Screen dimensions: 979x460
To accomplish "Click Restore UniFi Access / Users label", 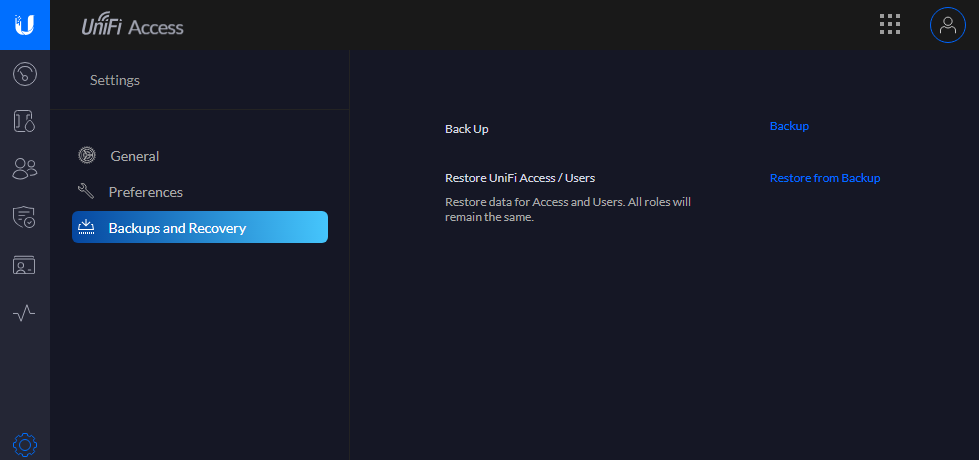I will click(520, 178).
